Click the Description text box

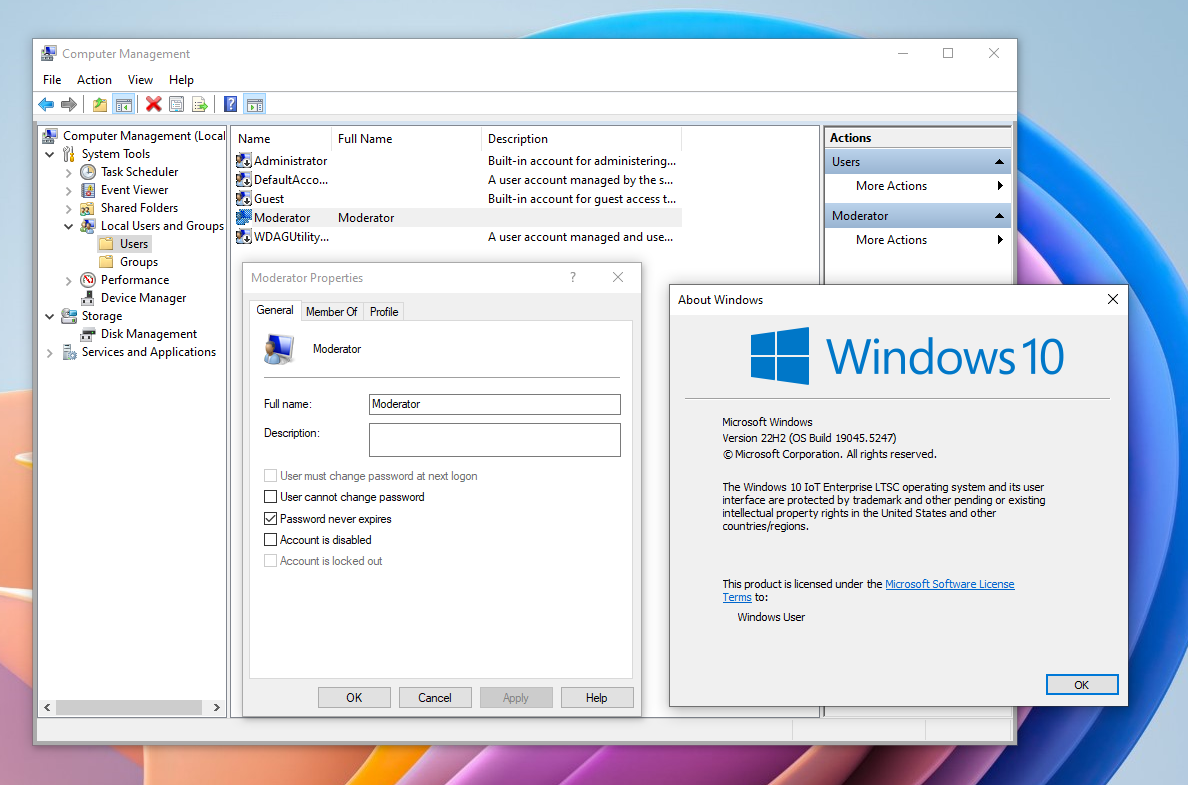tap(495, 440)
